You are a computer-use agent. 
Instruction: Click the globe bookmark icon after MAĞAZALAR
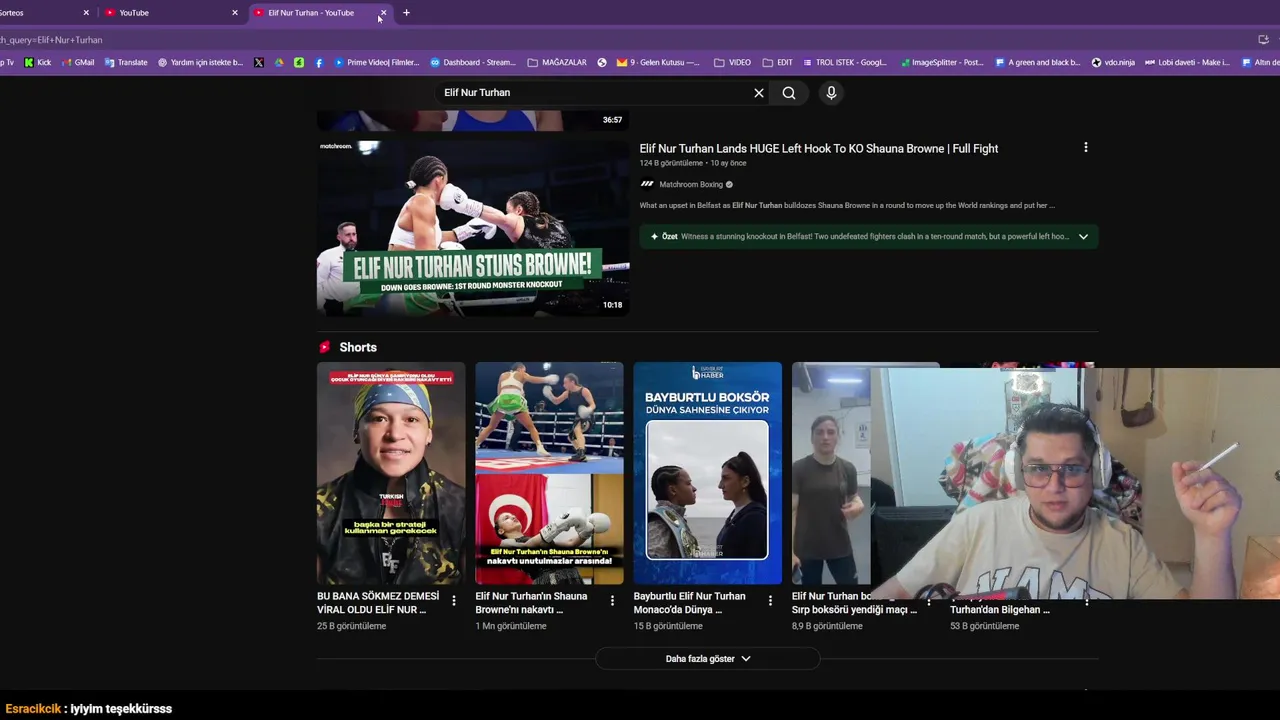tap(602, 62)
